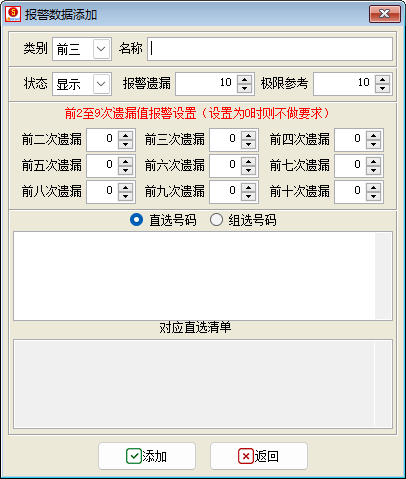Click the 返回 button with red X

coord(259,456)
